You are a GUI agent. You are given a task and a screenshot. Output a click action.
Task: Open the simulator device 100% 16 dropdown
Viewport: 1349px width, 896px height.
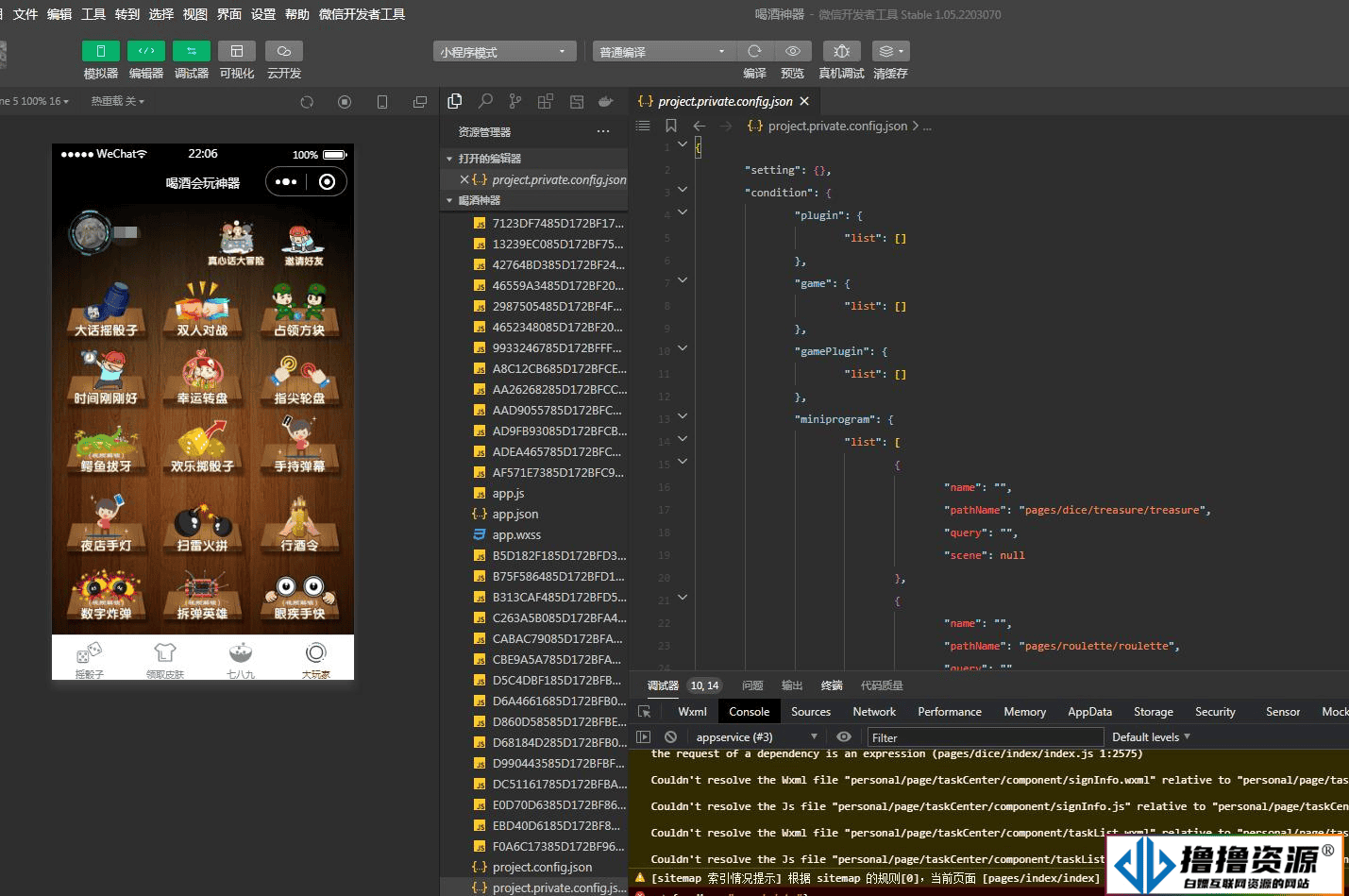[36, 101]
